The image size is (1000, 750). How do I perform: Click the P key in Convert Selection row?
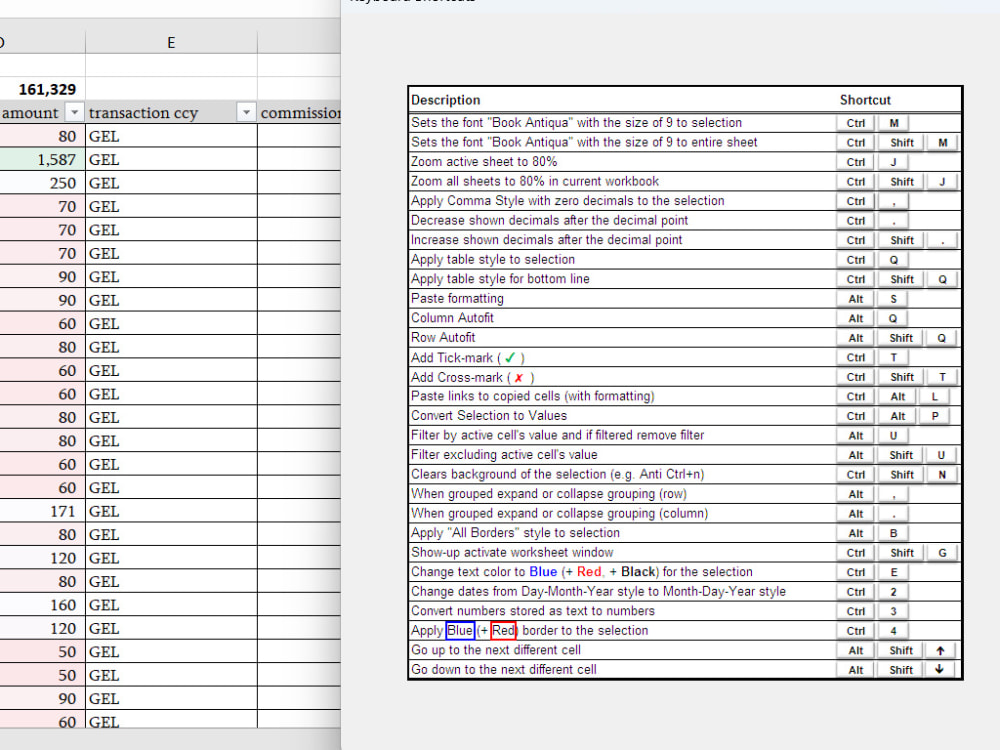pyautogui.click(x=934, y=416)
